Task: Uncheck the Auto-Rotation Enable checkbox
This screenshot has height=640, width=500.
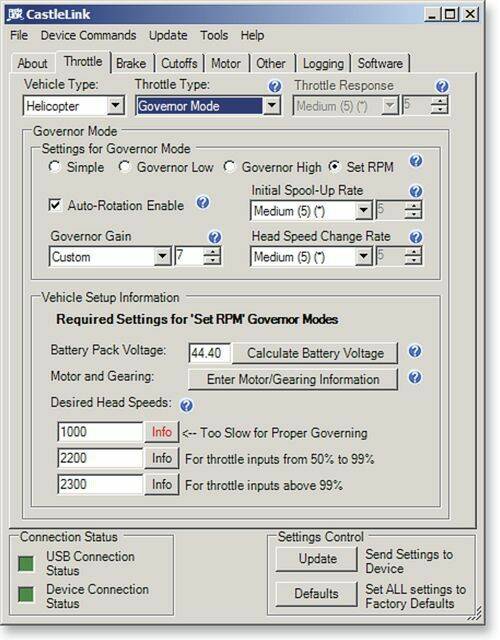Action: click(x=55, y=204)
